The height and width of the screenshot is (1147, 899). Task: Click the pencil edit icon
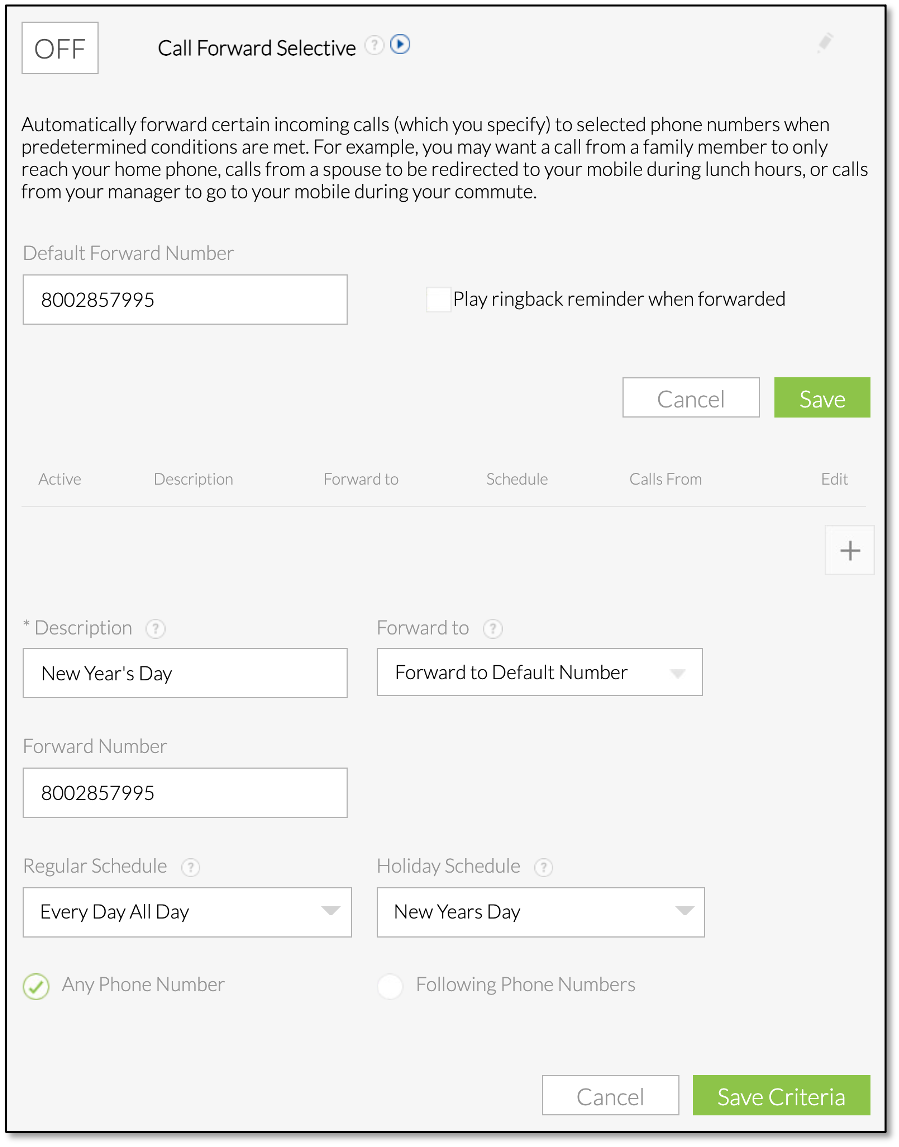(825, 42)
